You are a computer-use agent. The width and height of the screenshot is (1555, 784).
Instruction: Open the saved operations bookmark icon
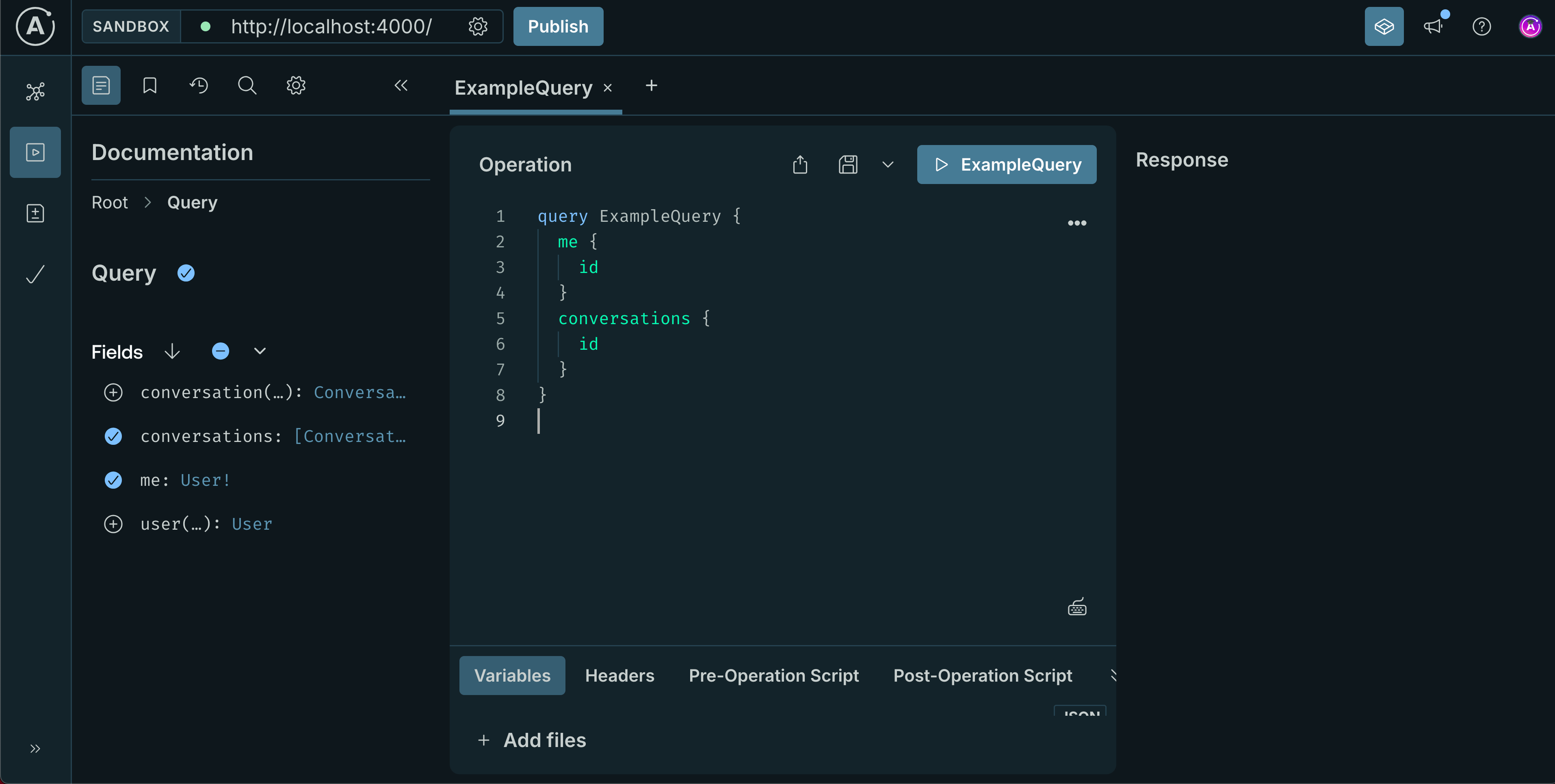(149, 85)
